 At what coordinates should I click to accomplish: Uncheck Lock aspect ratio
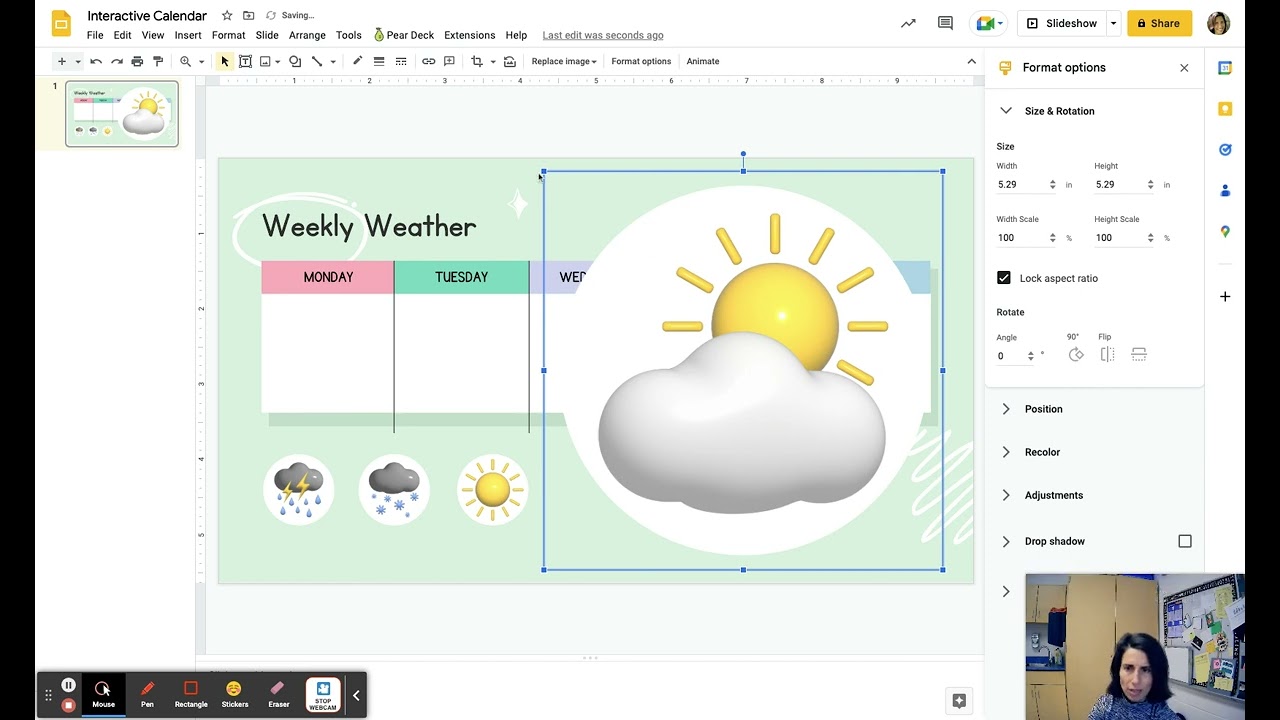coord(1004,278)
